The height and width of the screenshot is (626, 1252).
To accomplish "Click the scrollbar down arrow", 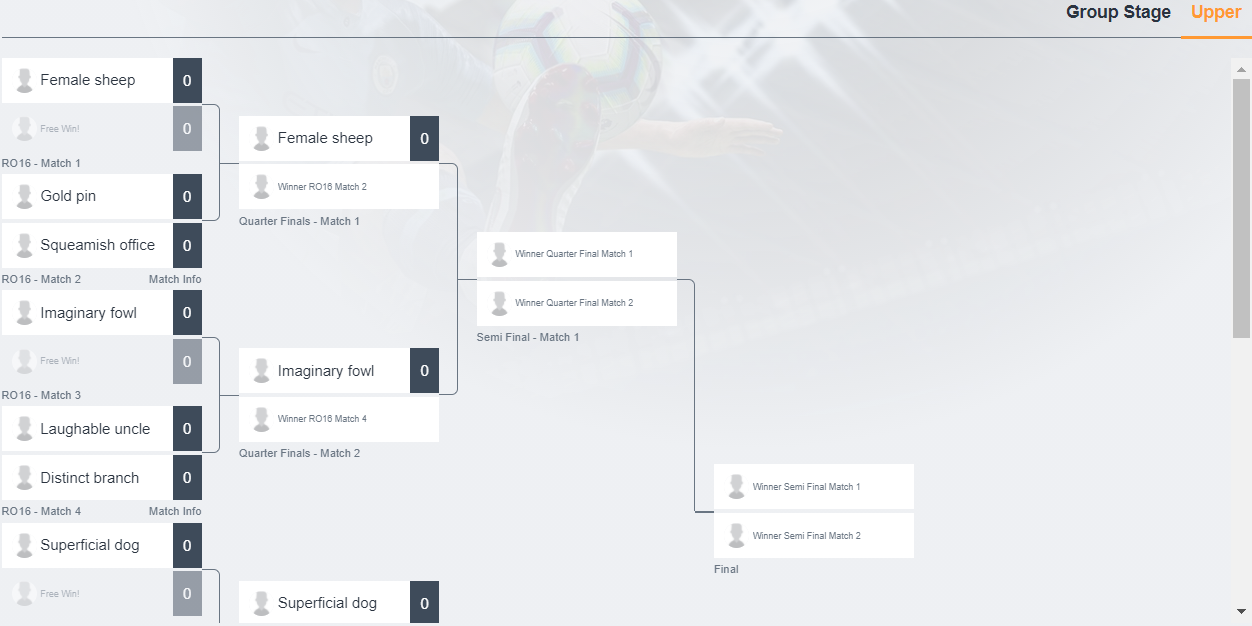I will [x=1241, y=611].
